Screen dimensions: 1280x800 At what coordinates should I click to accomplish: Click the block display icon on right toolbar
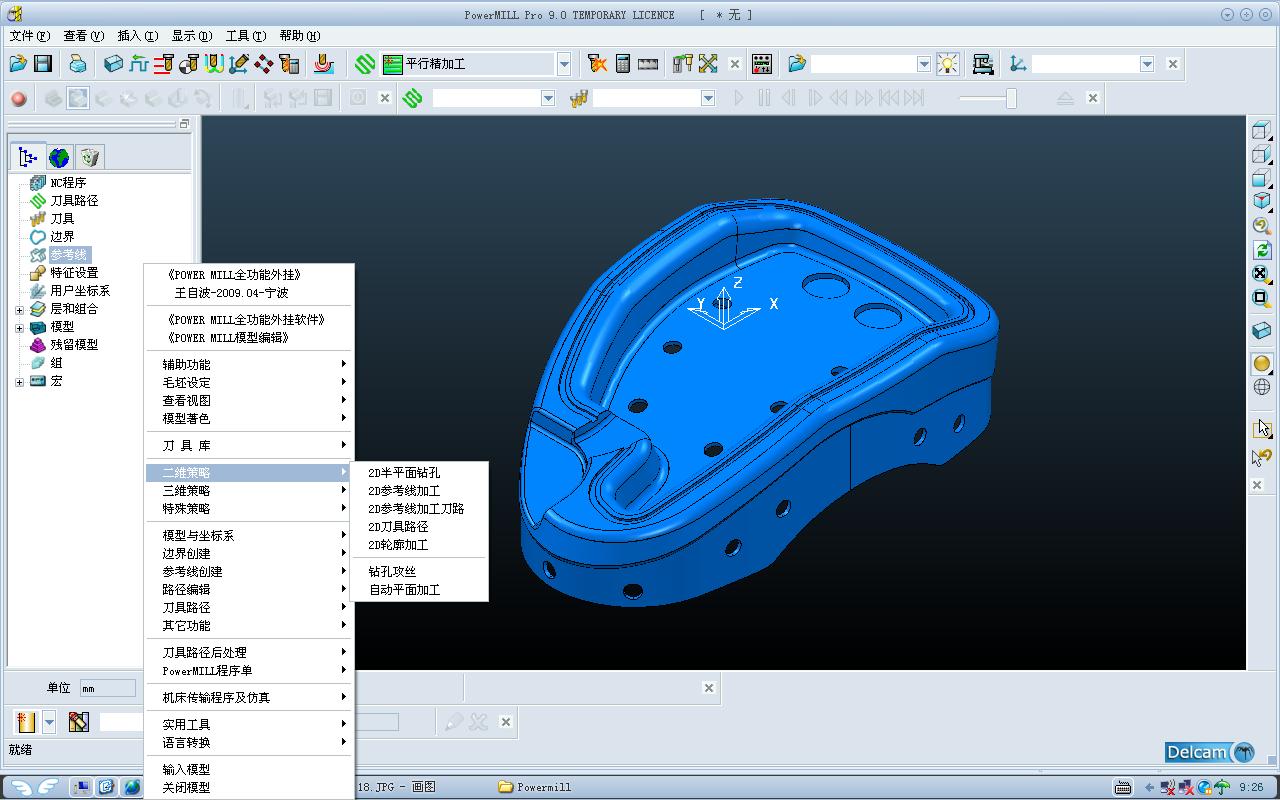pyautogui.click(x=1262, y=331)
